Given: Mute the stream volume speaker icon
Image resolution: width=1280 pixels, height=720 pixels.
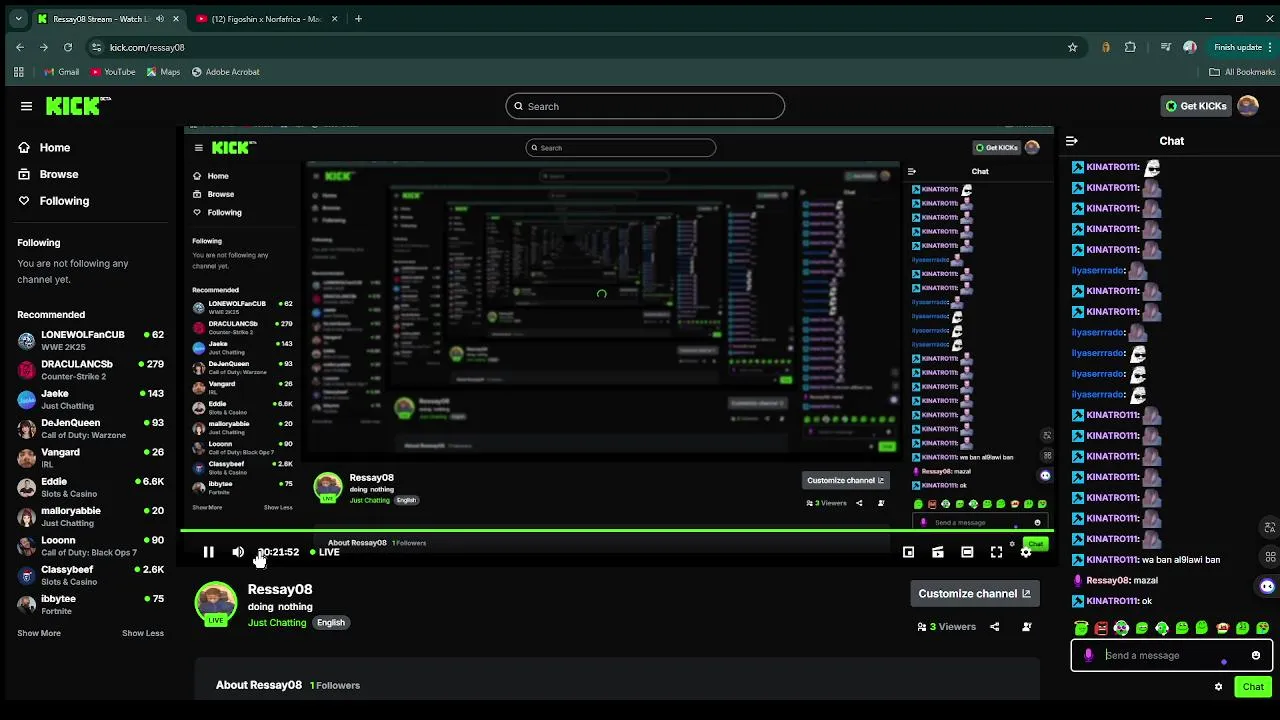Looking at the screenshot, I should (238, 552).
